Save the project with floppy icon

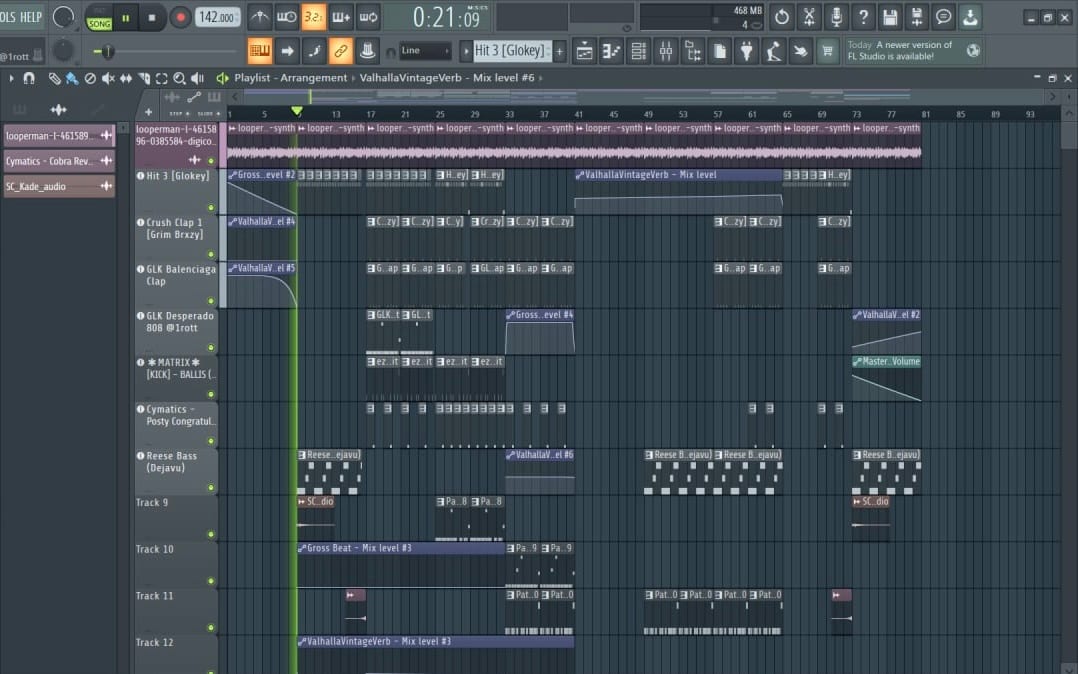(890, 17)
